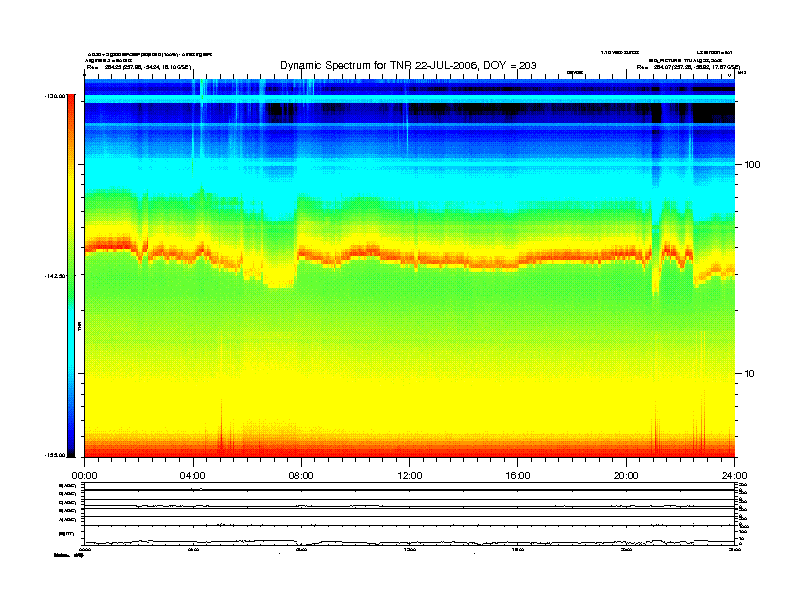Click the bottom line-plot panel below the spectrum
This screenshot has width=792, height=612.
click(x=410, y=514)
